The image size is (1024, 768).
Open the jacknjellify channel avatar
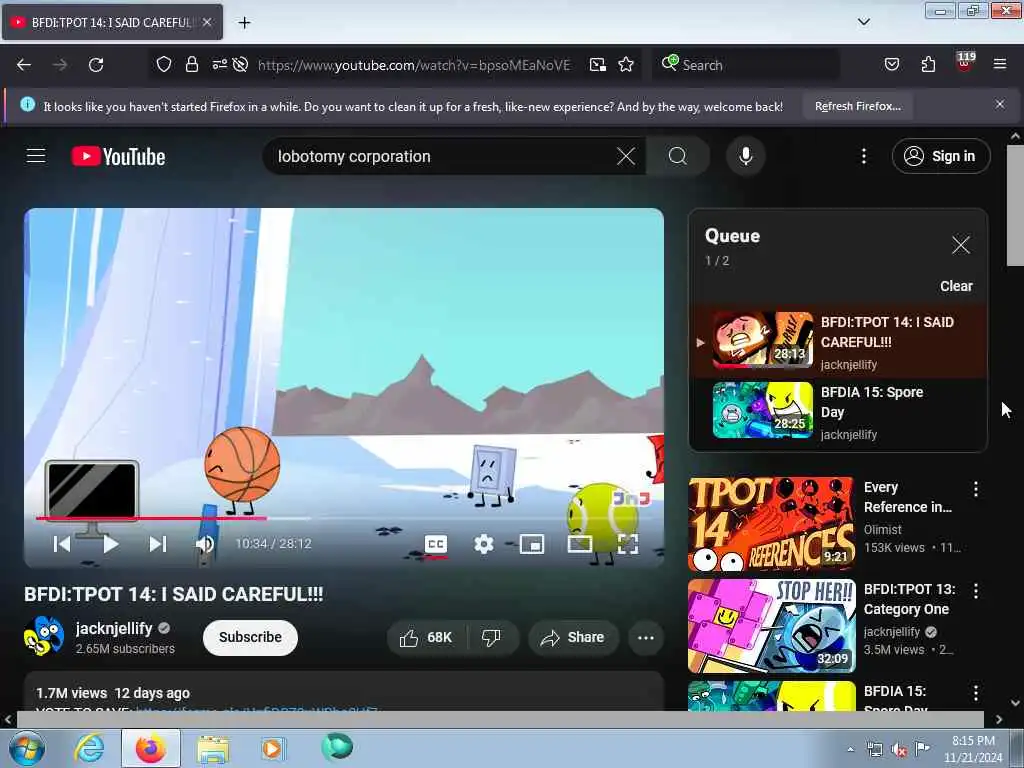44,636
